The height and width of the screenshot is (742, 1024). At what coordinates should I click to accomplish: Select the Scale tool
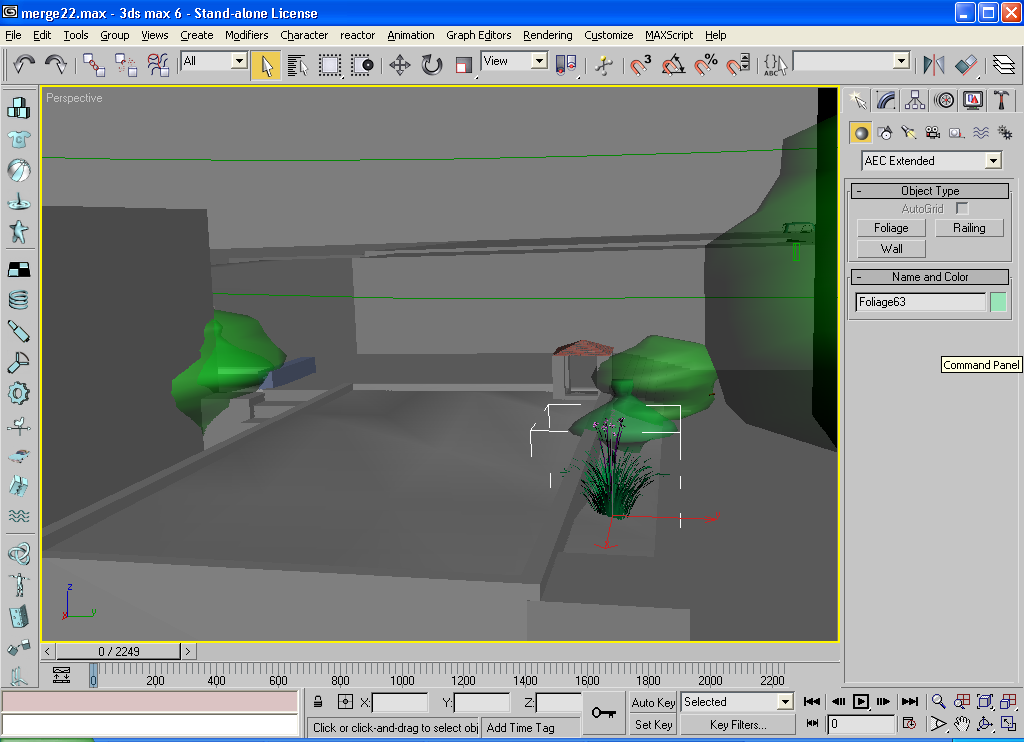[464, 65]
